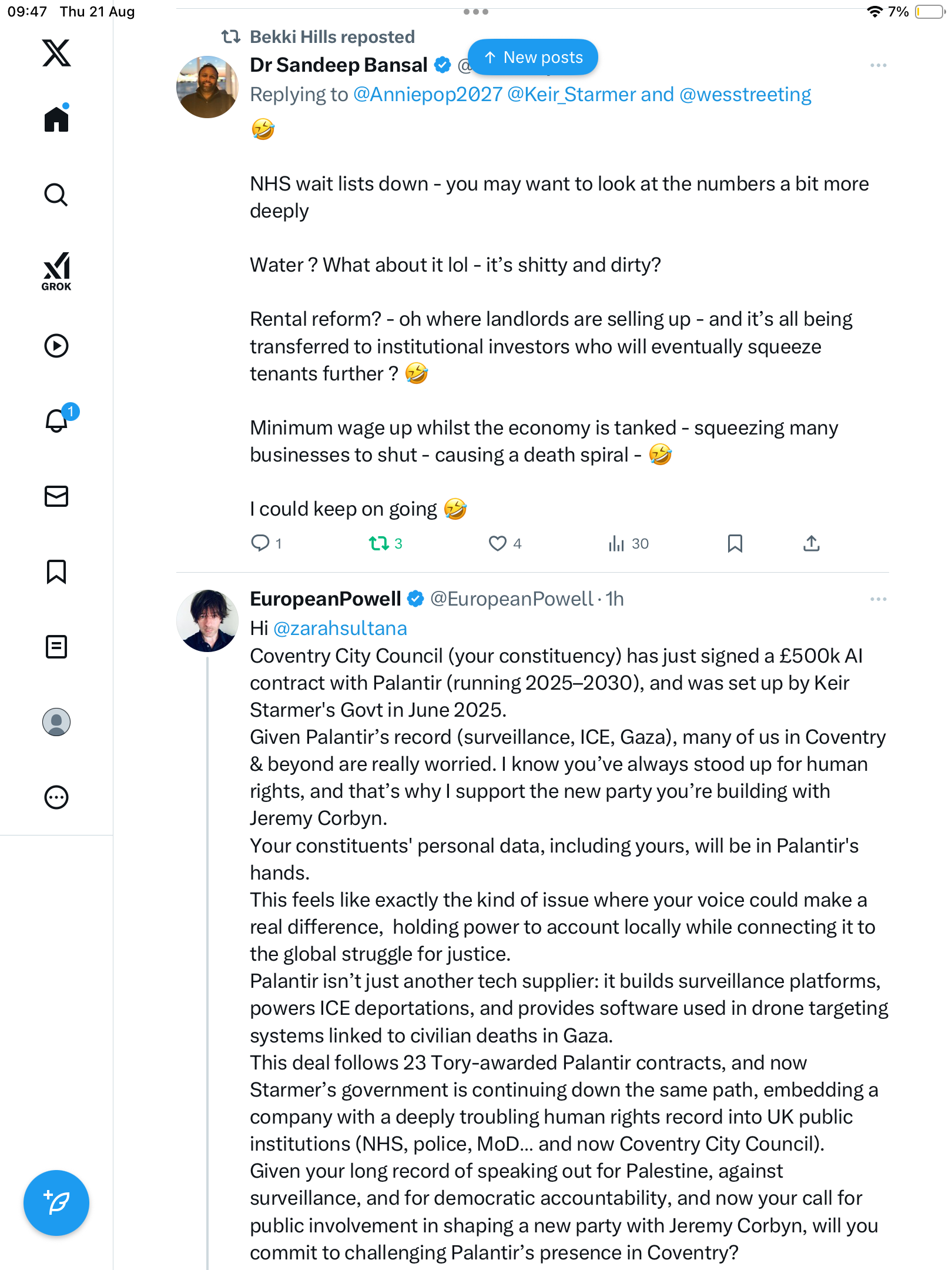Open Grok from the sidebar

[56, 272]
